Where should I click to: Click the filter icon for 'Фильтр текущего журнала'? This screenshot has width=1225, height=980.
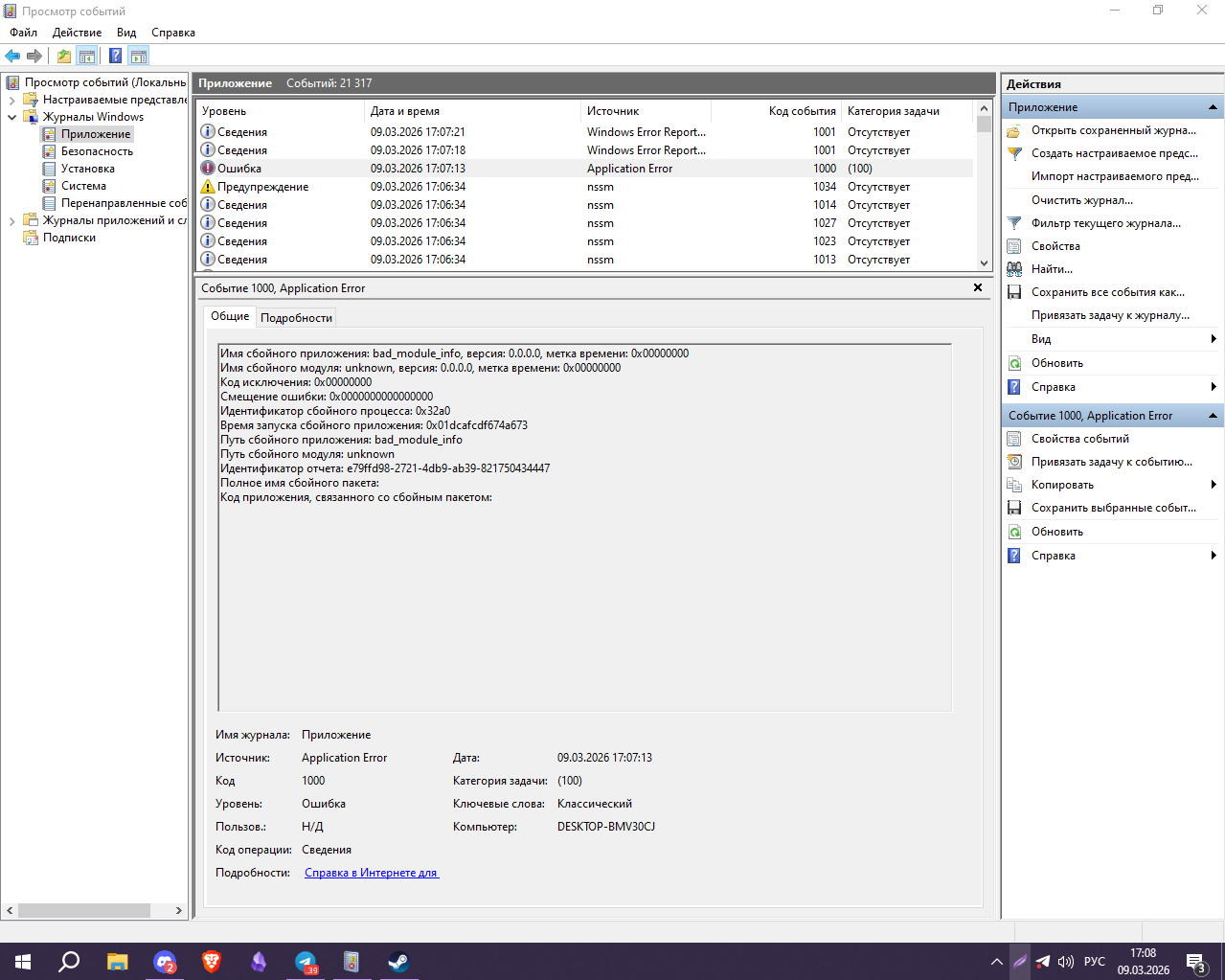[1014, 223]
